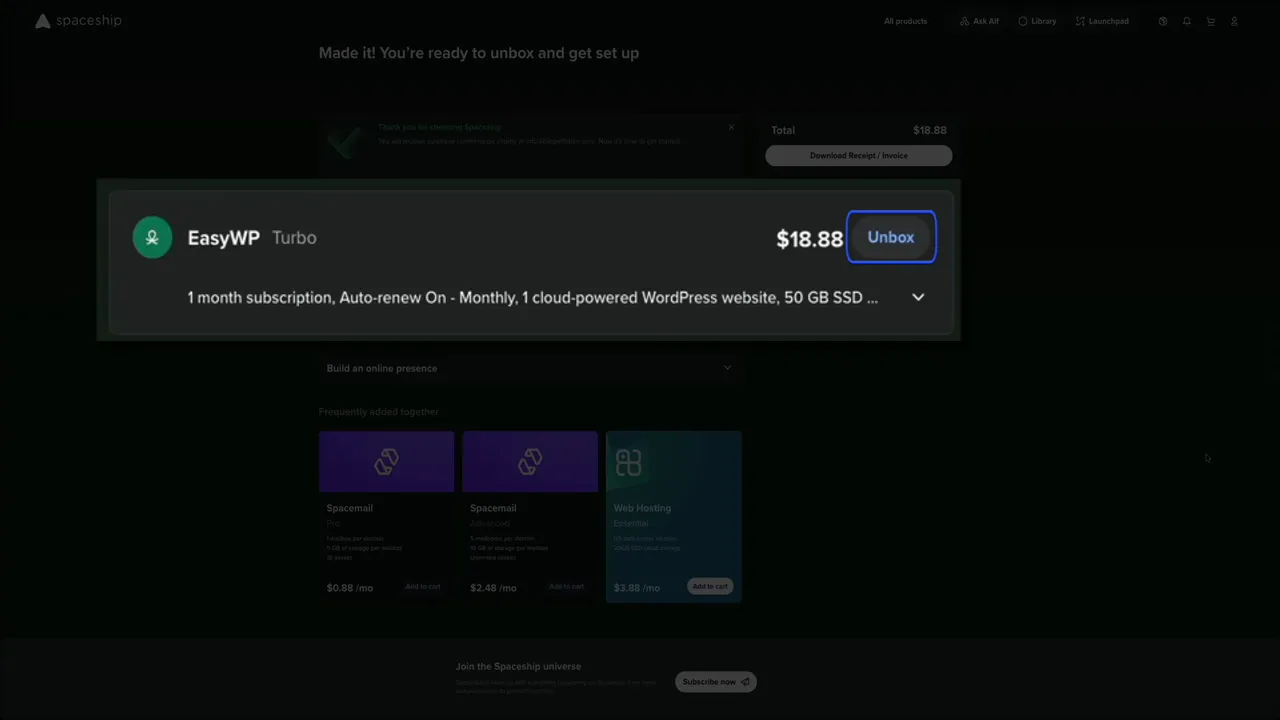Click the EasyWP Turbo product name
The width and height of the screenshot is (1280, 720).
click(252, 238)
